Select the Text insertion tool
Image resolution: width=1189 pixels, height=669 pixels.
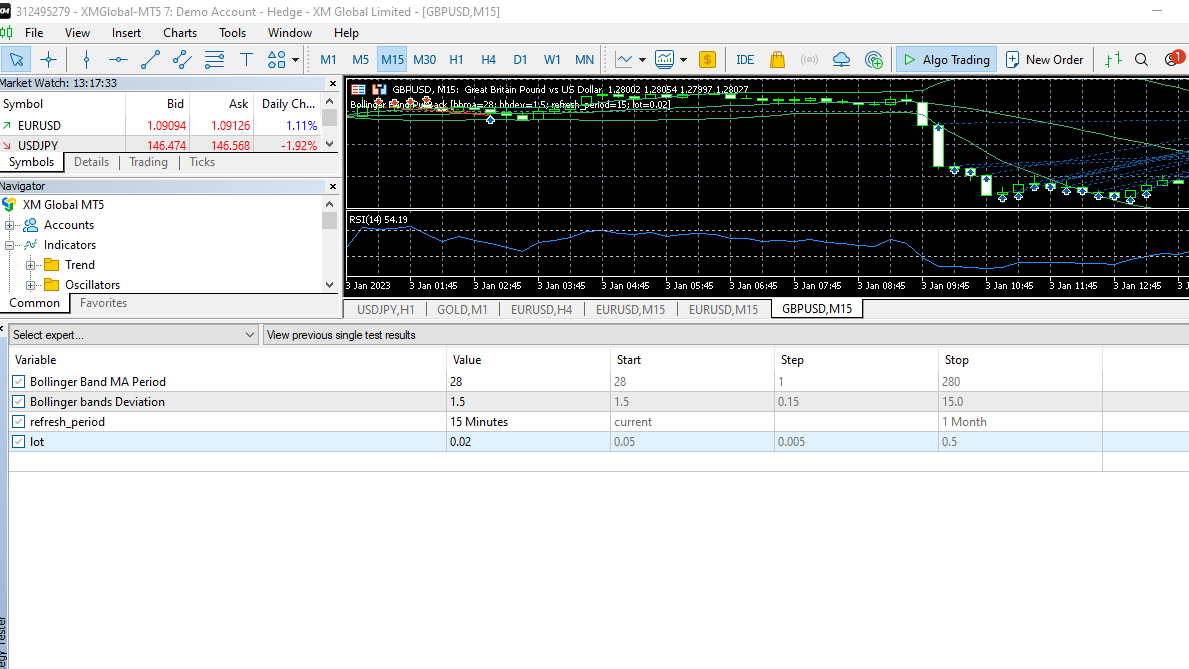(246, 59)
